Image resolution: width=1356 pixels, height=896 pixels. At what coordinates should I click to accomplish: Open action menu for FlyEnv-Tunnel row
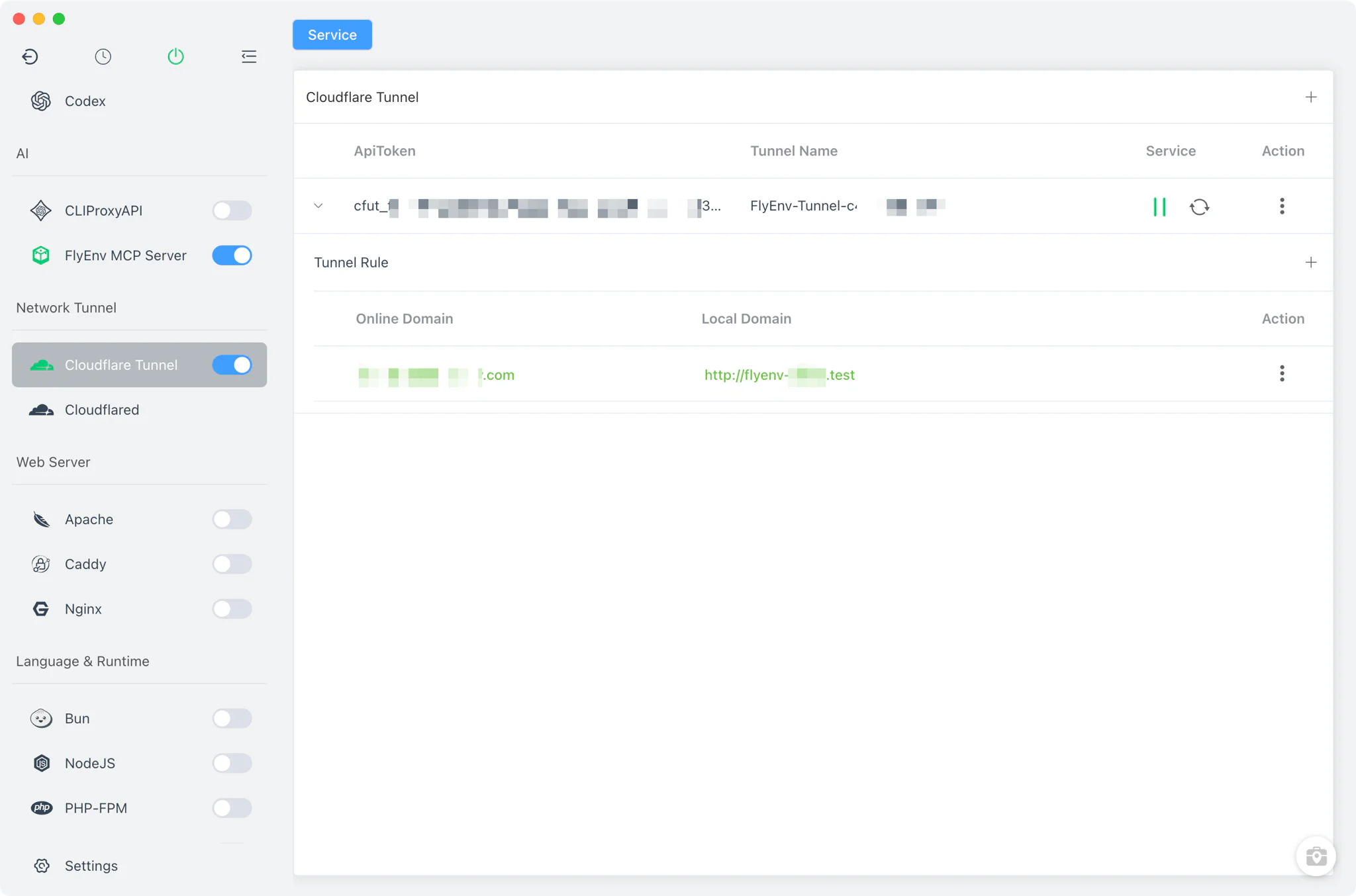click(x=1283, y=206)
